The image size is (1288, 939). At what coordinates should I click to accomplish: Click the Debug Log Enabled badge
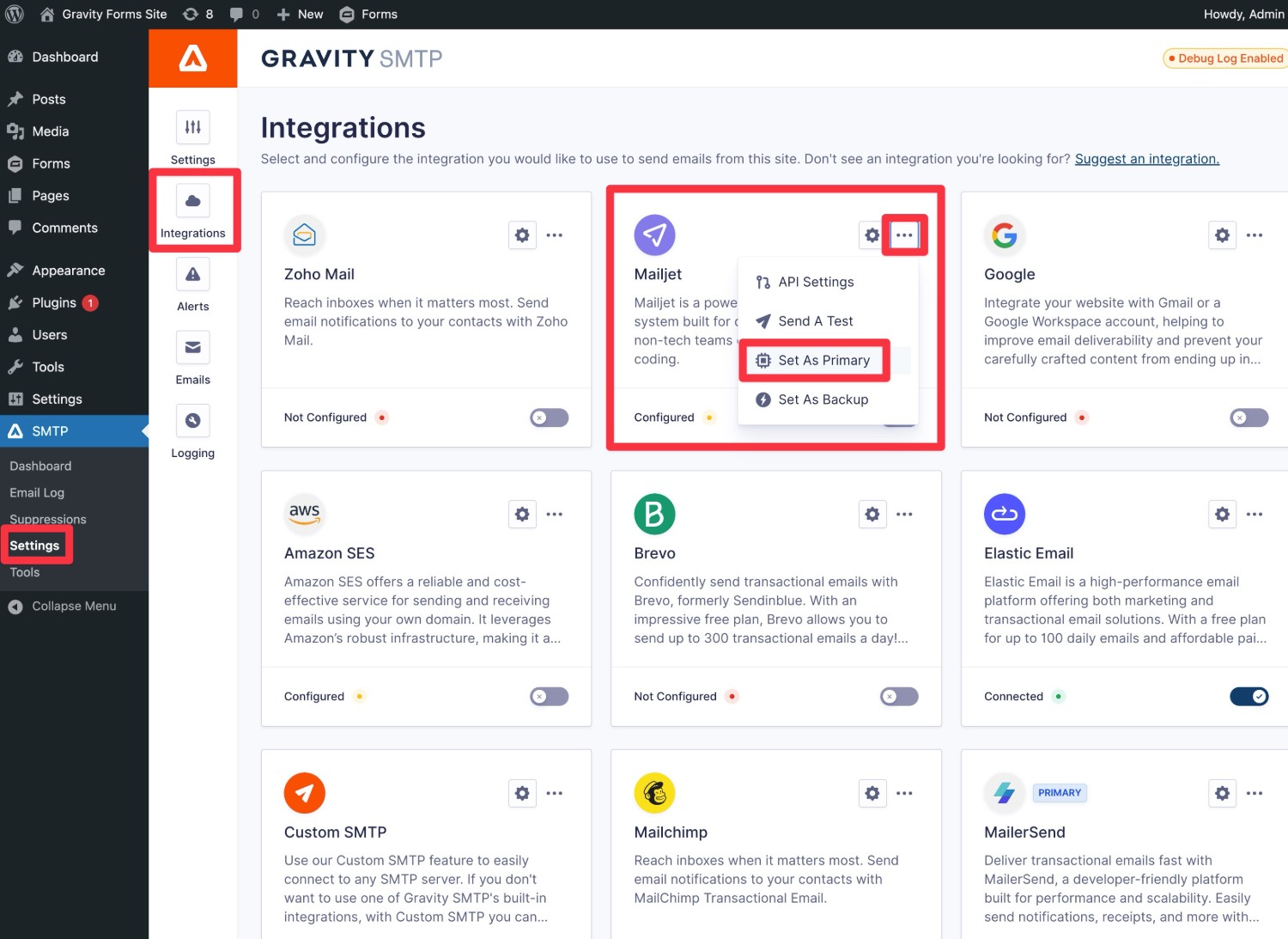[x=1226, y=58]
